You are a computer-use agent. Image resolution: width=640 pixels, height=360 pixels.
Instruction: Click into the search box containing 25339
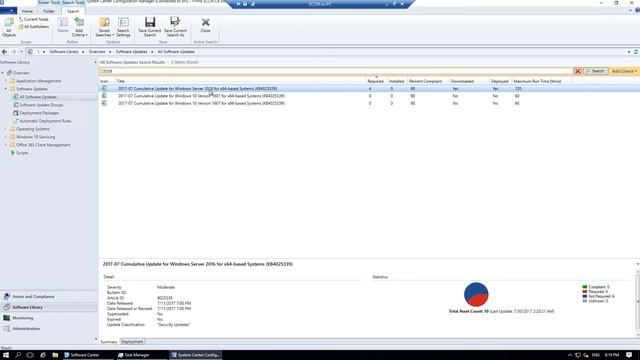tap(335, 71)
